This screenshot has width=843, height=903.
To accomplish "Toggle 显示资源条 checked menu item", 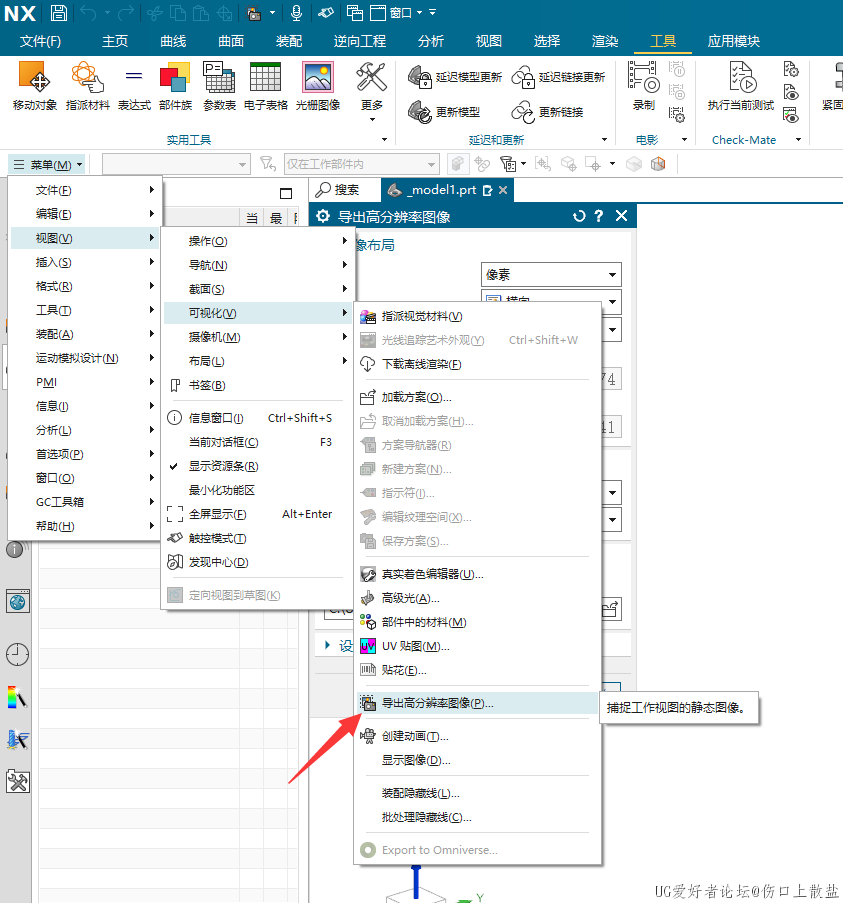I will click(223, 466).
